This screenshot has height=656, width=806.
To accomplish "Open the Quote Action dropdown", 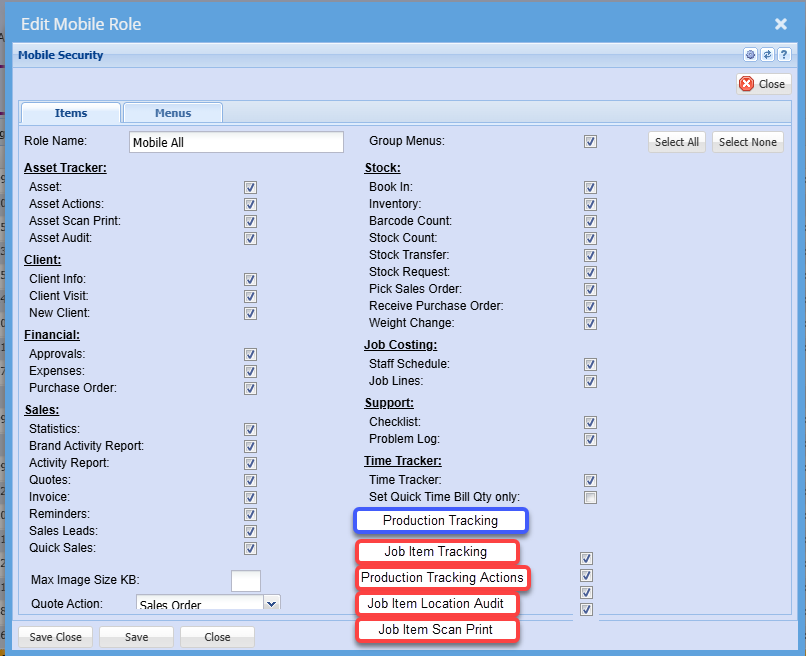I will (x=271, y=603).
